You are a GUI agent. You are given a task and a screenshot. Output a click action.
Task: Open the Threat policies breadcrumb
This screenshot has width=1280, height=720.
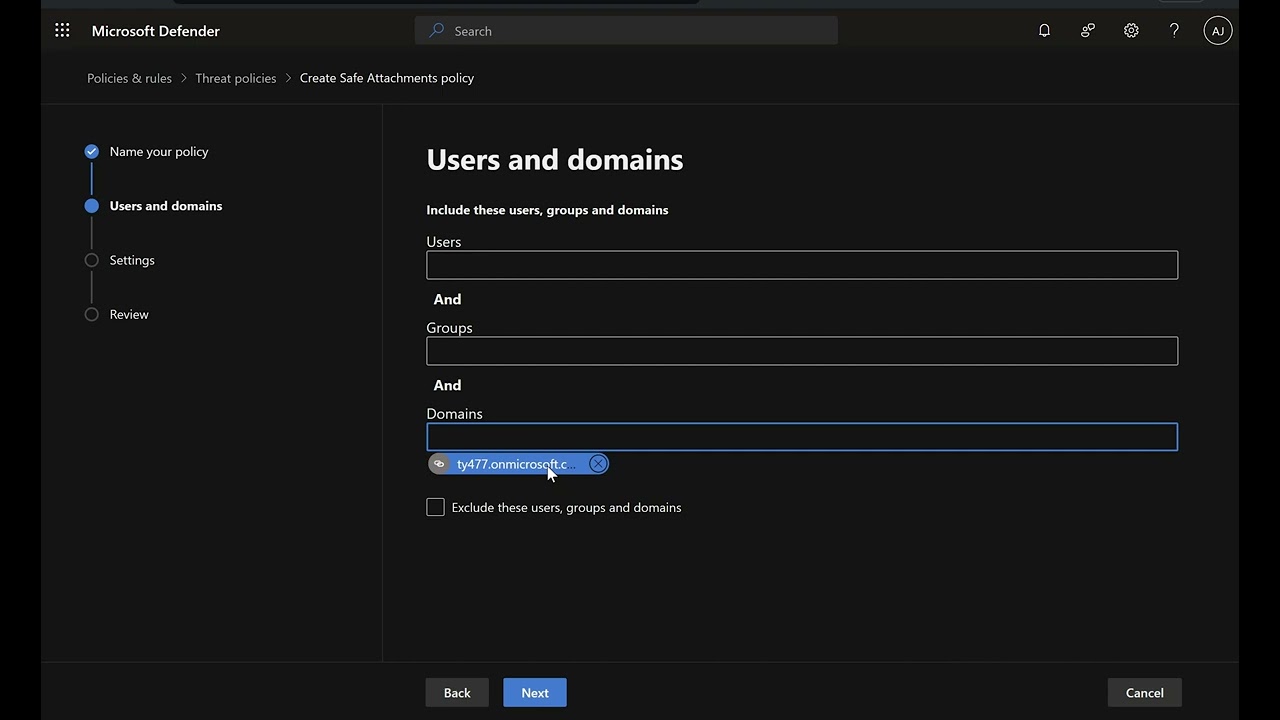[x=236, y=78]
